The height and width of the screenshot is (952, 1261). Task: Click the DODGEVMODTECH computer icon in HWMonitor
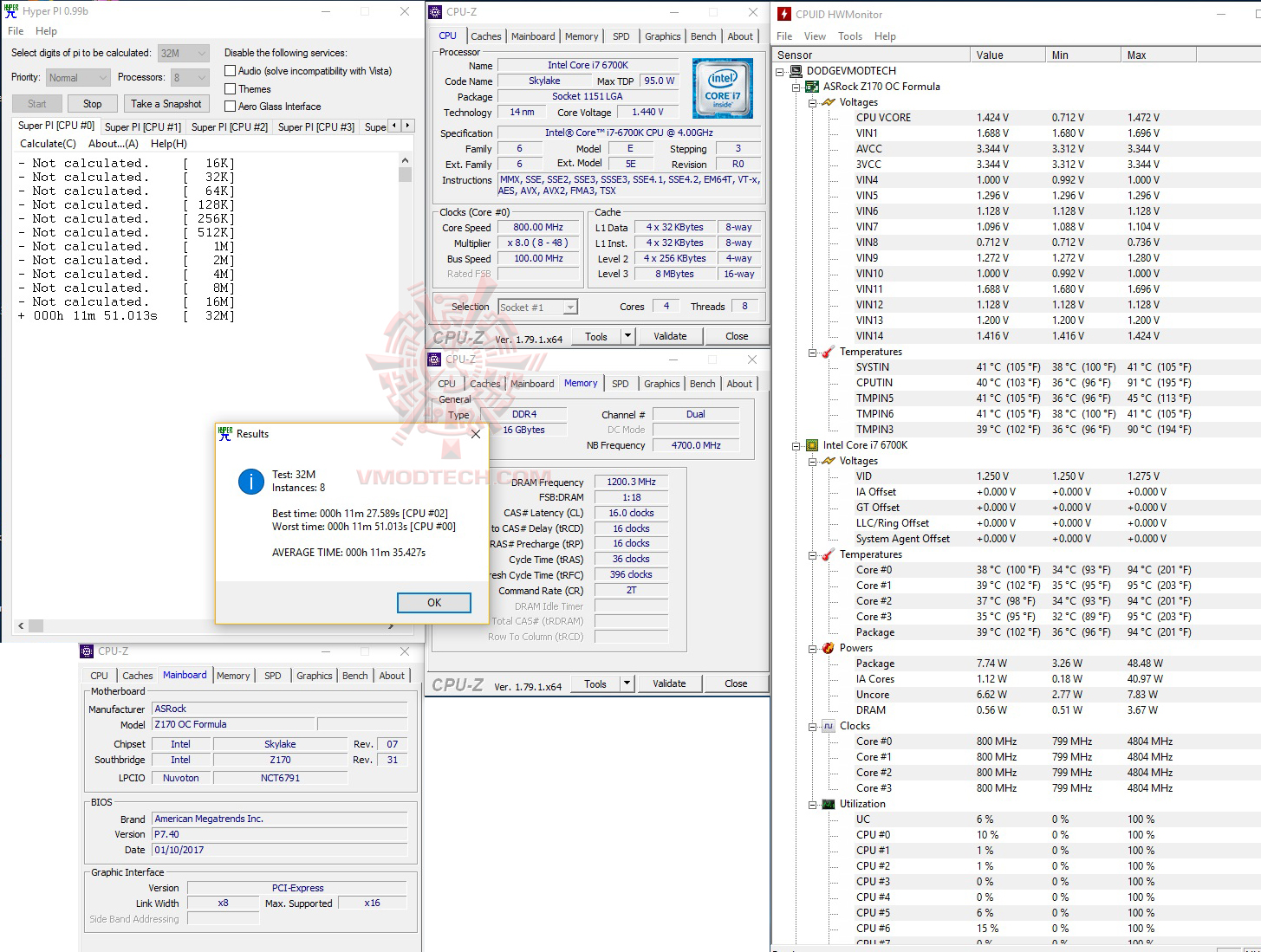coord(796,71)
